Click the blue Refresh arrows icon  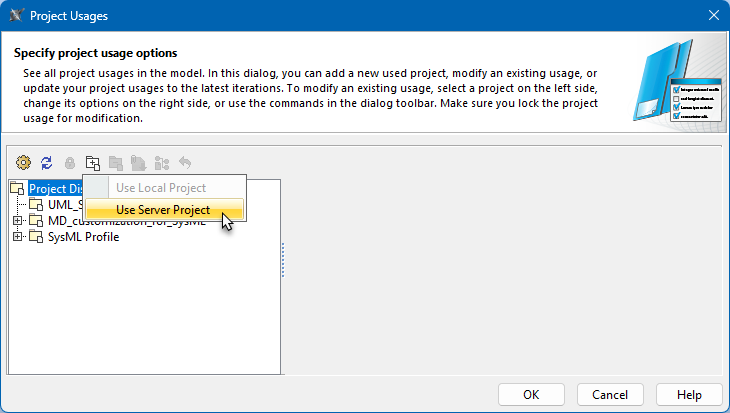pos(46,162)
